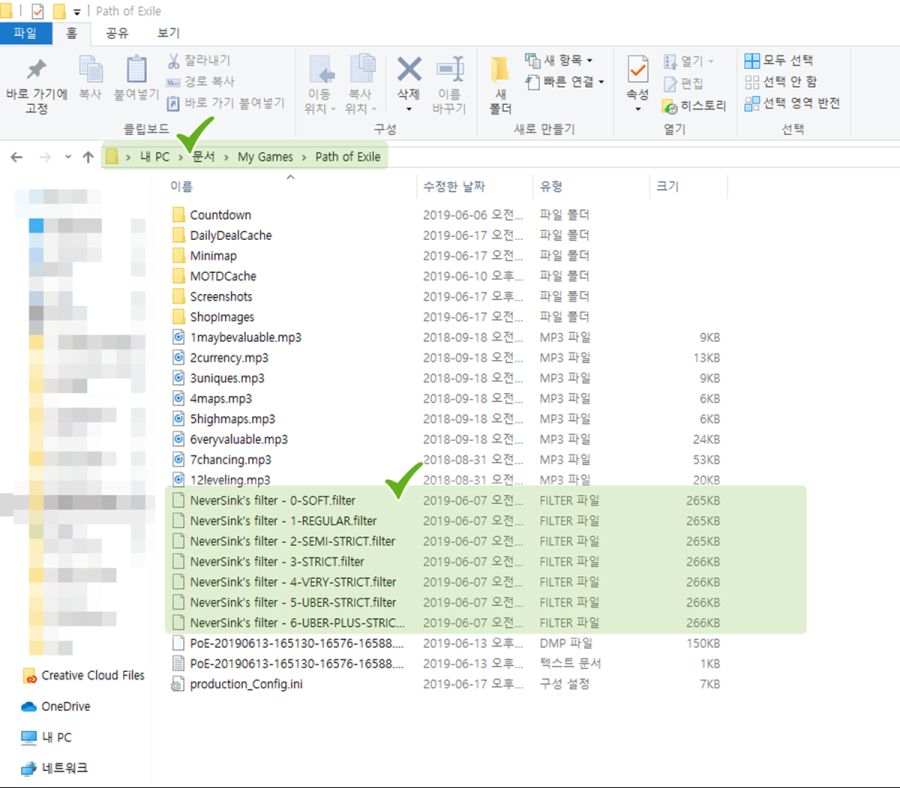Rename a file using 이름 바꾸기 icon

pos(449,75)
